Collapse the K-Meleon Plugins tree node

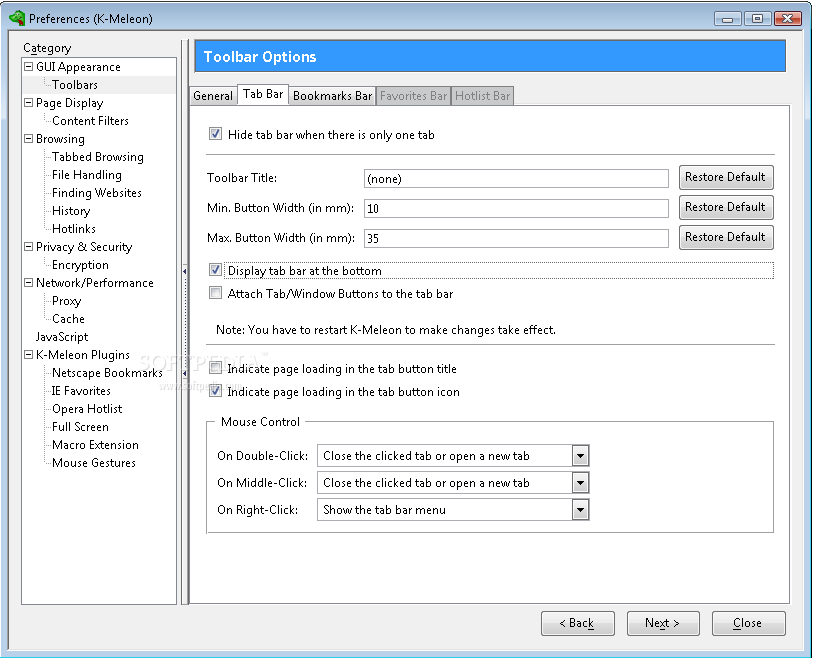tap(29, 355)
